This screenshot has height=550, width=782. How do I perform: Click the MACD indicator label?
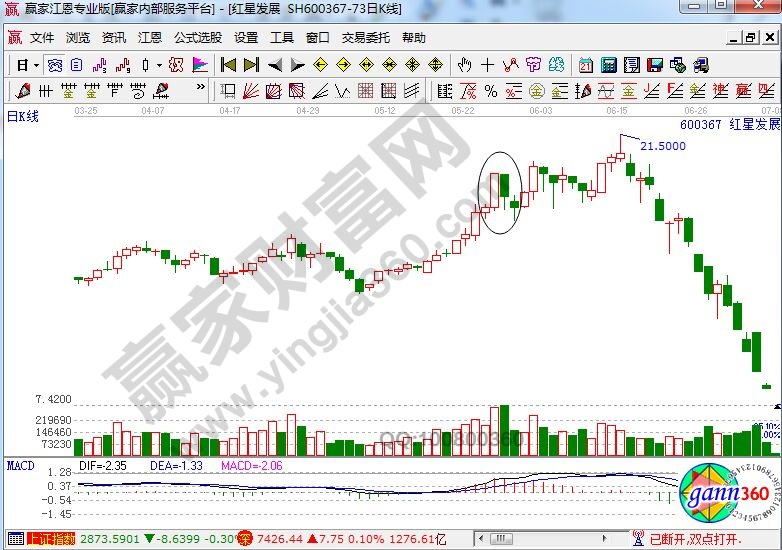[x=21, y=465]
